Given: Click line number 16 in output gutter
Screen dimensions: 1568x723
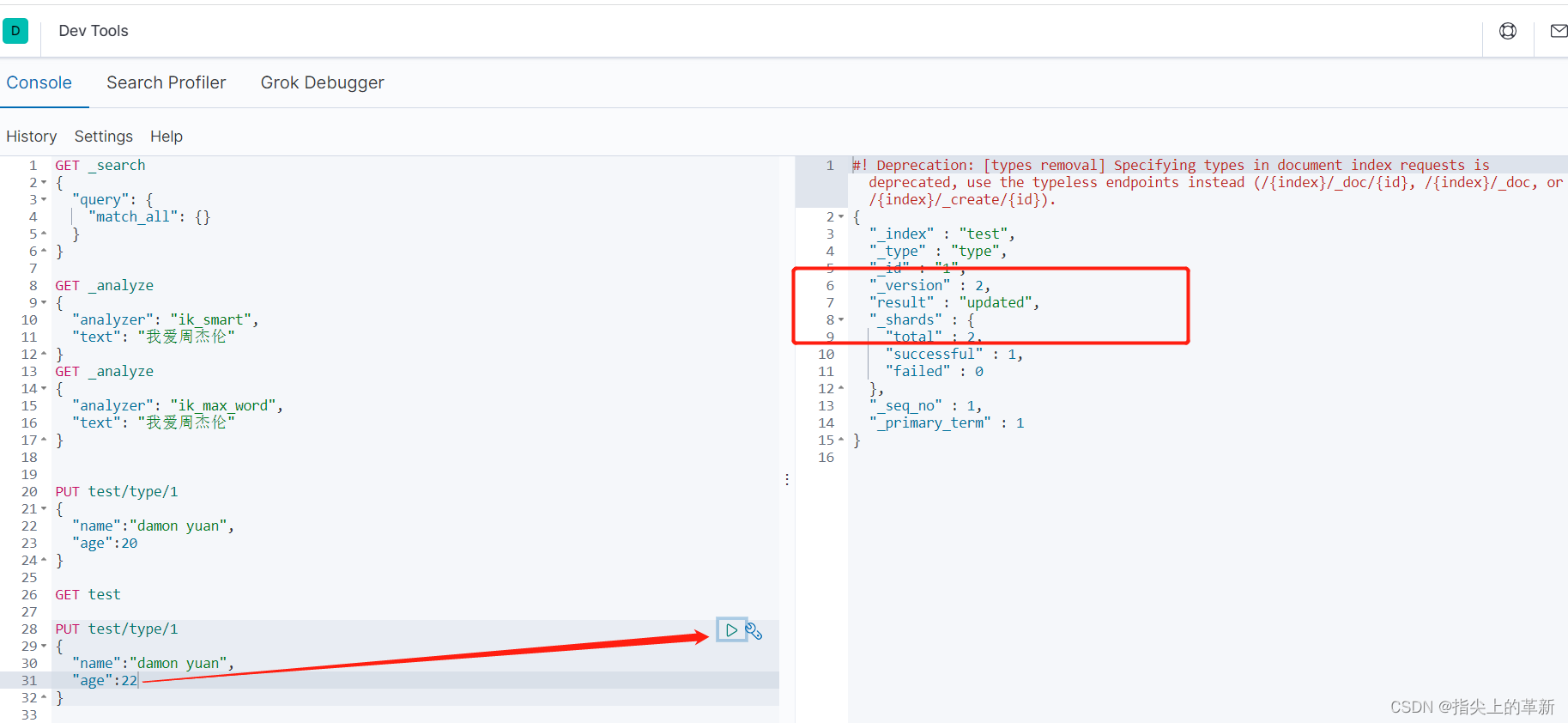Looking at the screenshot, I should (826, 457).
